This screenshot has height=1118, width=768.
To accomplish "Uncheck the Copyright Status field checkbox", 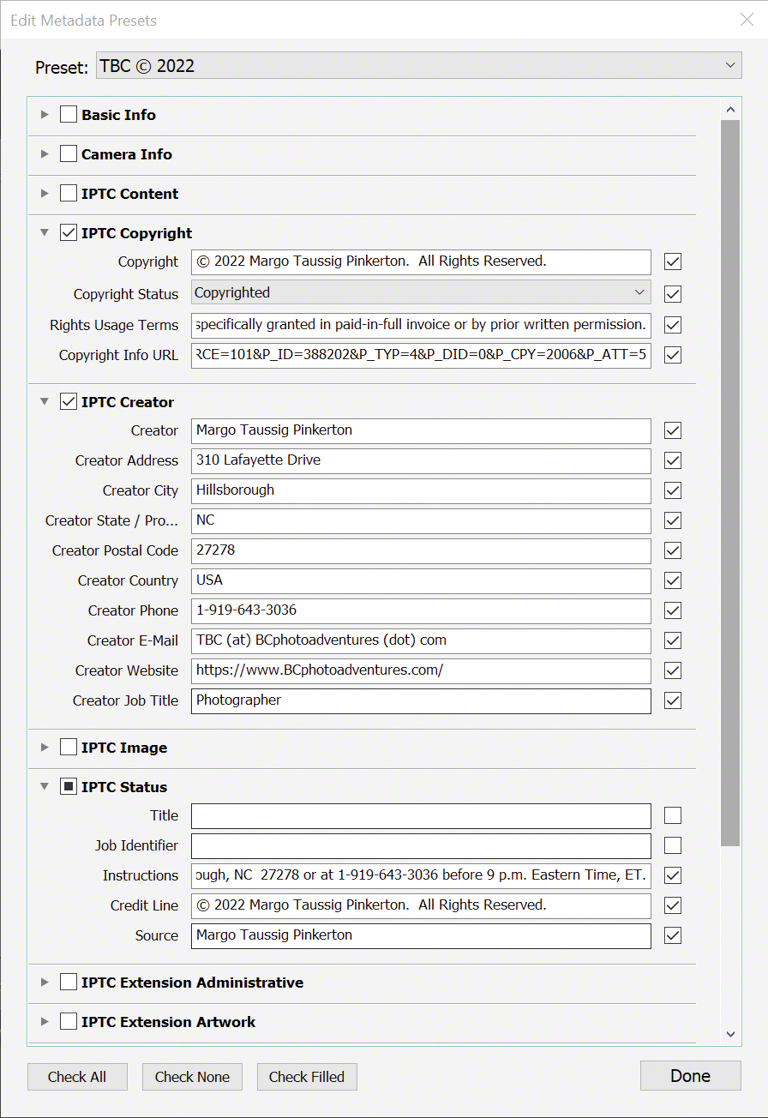I will 672,294.
